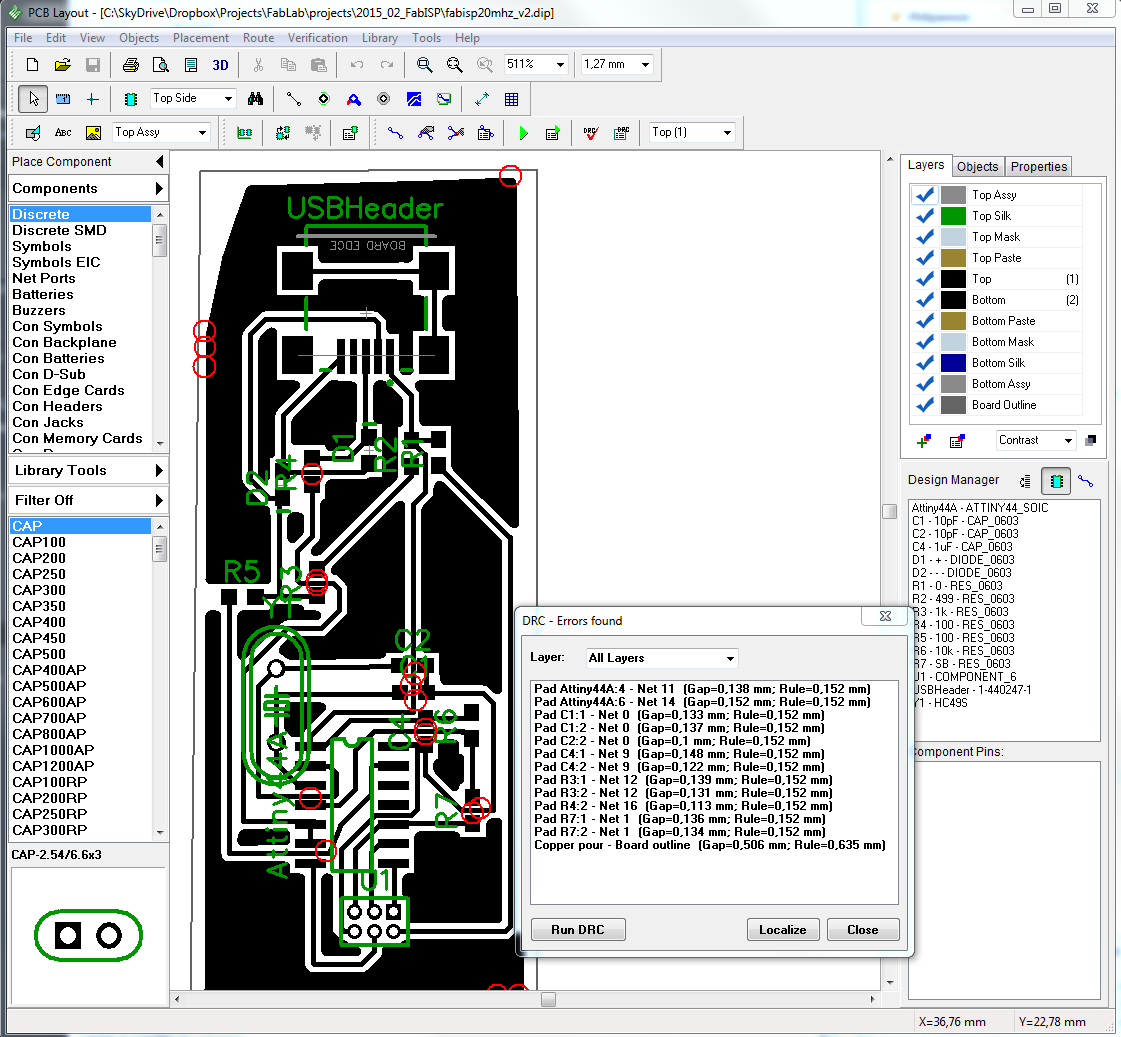The width and height of the screenshot is (1121, 1037).
Task: Click the nets icon in Design Manager
Action: coord(1085,481)
